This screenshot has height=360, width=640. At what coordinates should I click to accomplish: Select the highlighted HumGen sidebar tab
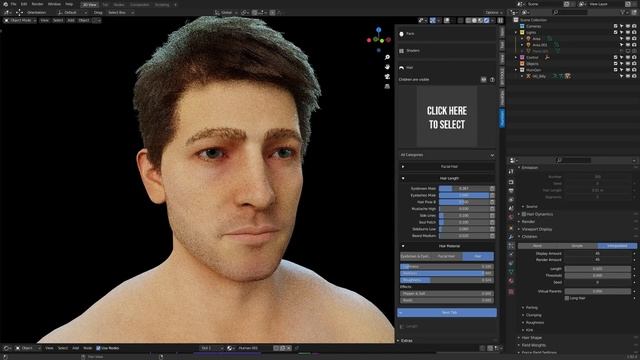[x=502, y=118]
